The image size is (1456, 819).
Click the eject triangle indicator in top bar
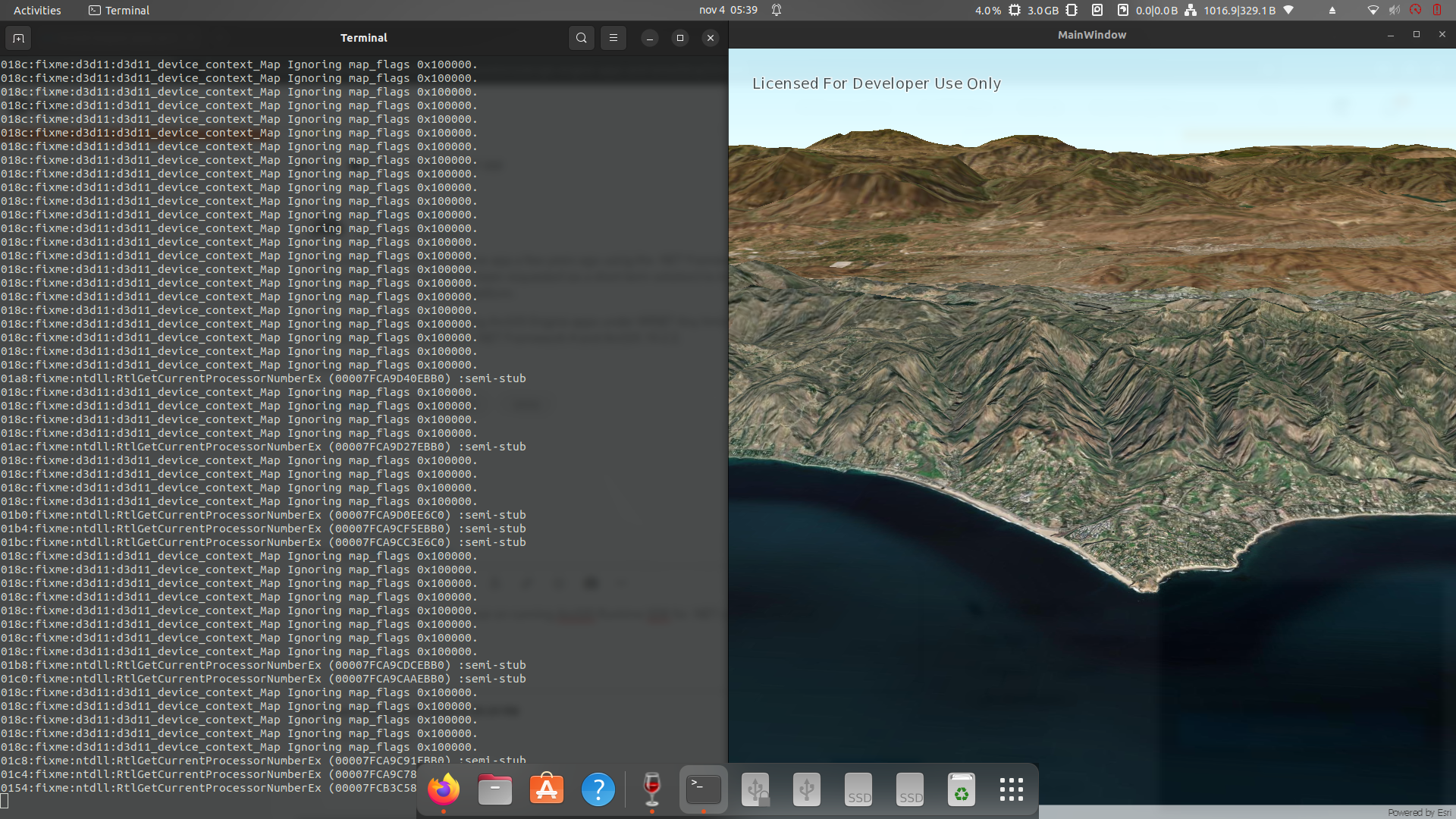[1332, 10]
